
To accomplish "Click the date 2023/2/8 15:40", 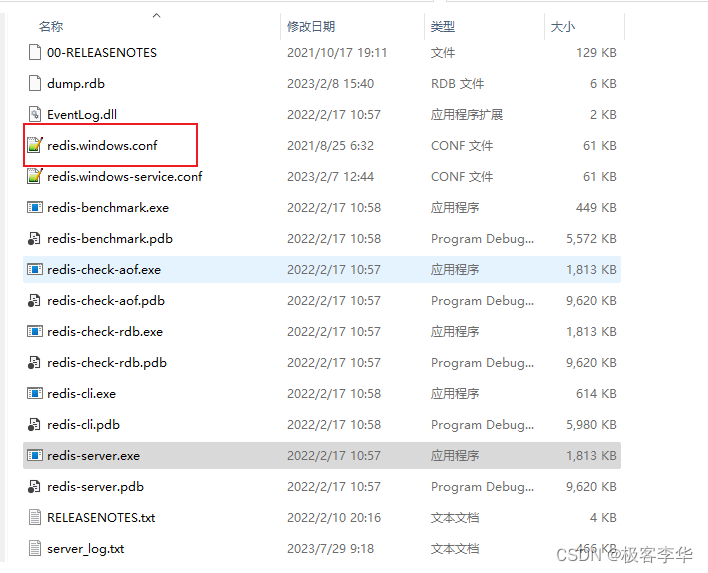I will pyautogui.click(x=331, y=84).
